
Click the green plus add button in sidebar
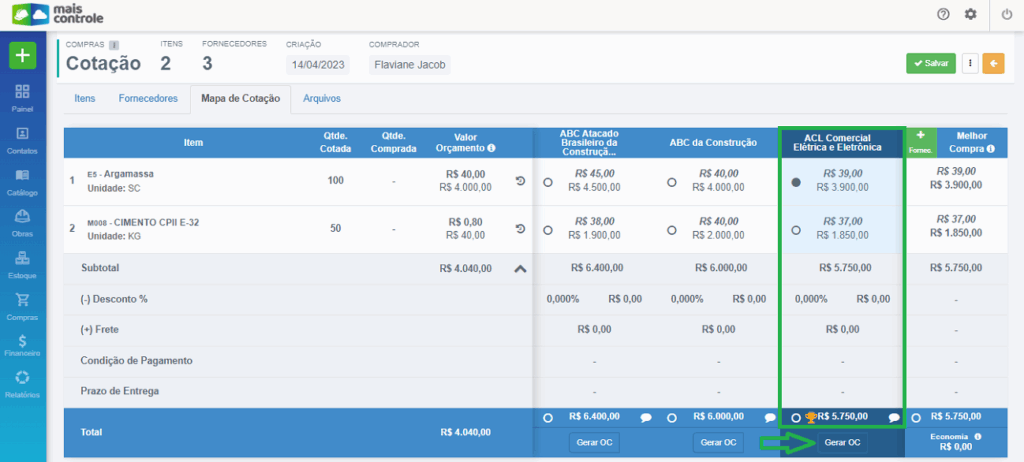(23, 55)
